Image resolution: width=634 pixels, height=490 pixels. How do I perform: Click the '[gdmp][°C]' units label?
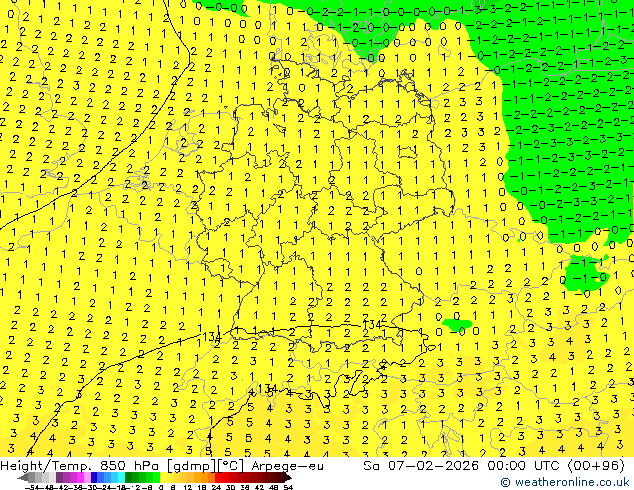[206, 466]
